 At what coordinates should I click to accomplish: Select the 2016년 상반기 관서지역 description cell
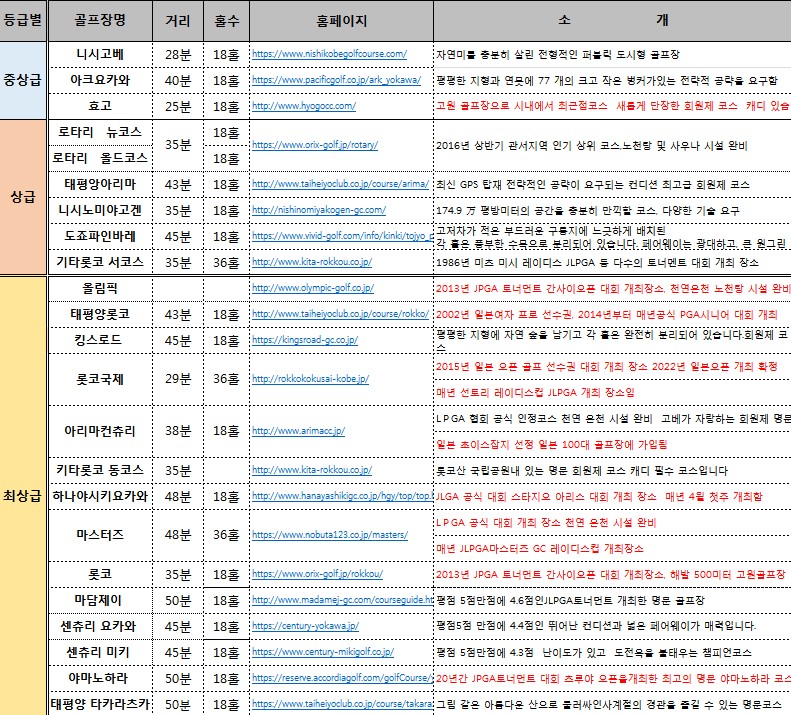pyautogui.click(x=612, y=146)
